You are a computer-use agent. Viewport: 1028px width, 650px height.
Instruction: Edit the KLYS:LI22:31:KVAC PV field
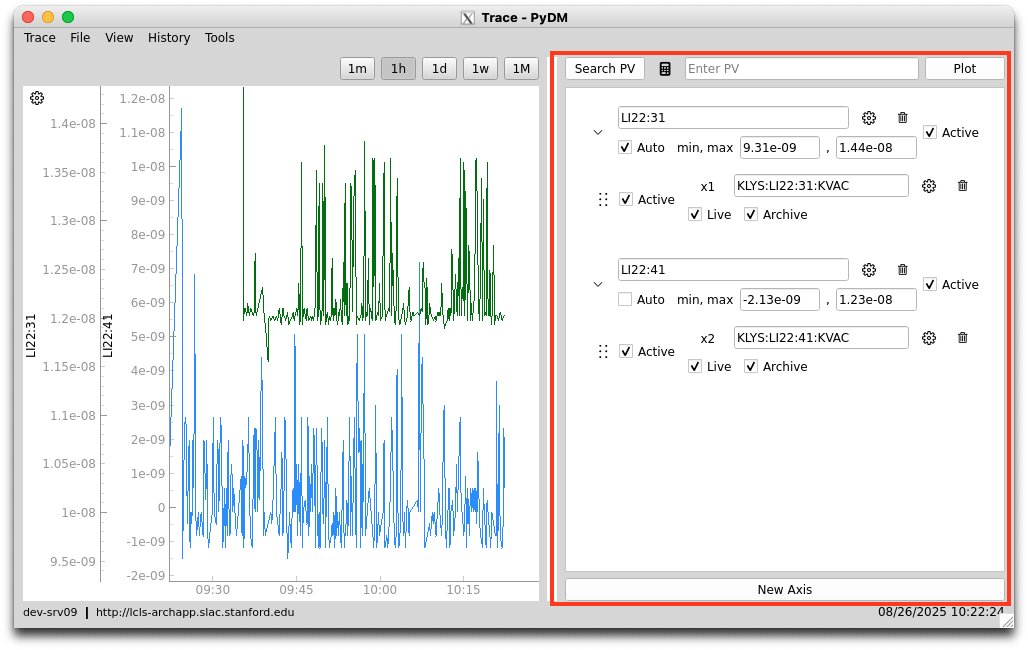821,186
